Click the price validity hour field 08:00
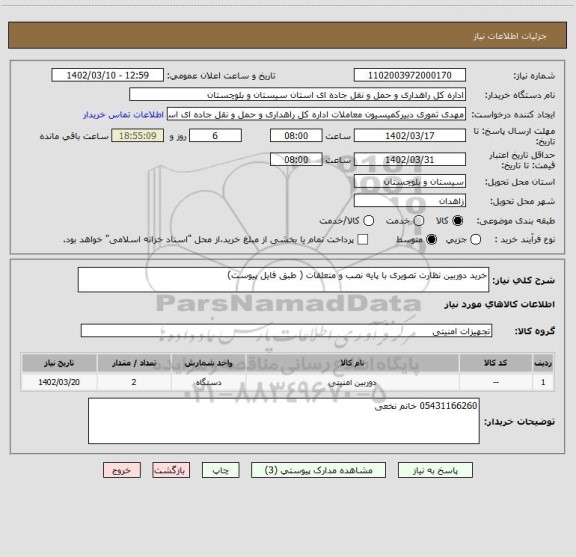This screenshot has height=557, width=576. (x=296, y=159)
